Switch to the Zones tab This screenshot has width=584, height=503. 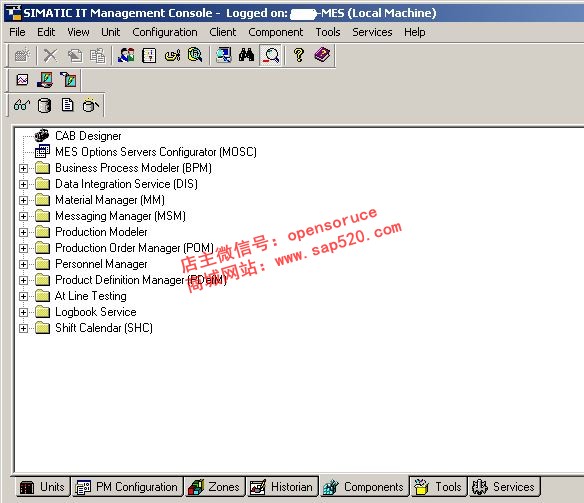click(x=215, y=487)
